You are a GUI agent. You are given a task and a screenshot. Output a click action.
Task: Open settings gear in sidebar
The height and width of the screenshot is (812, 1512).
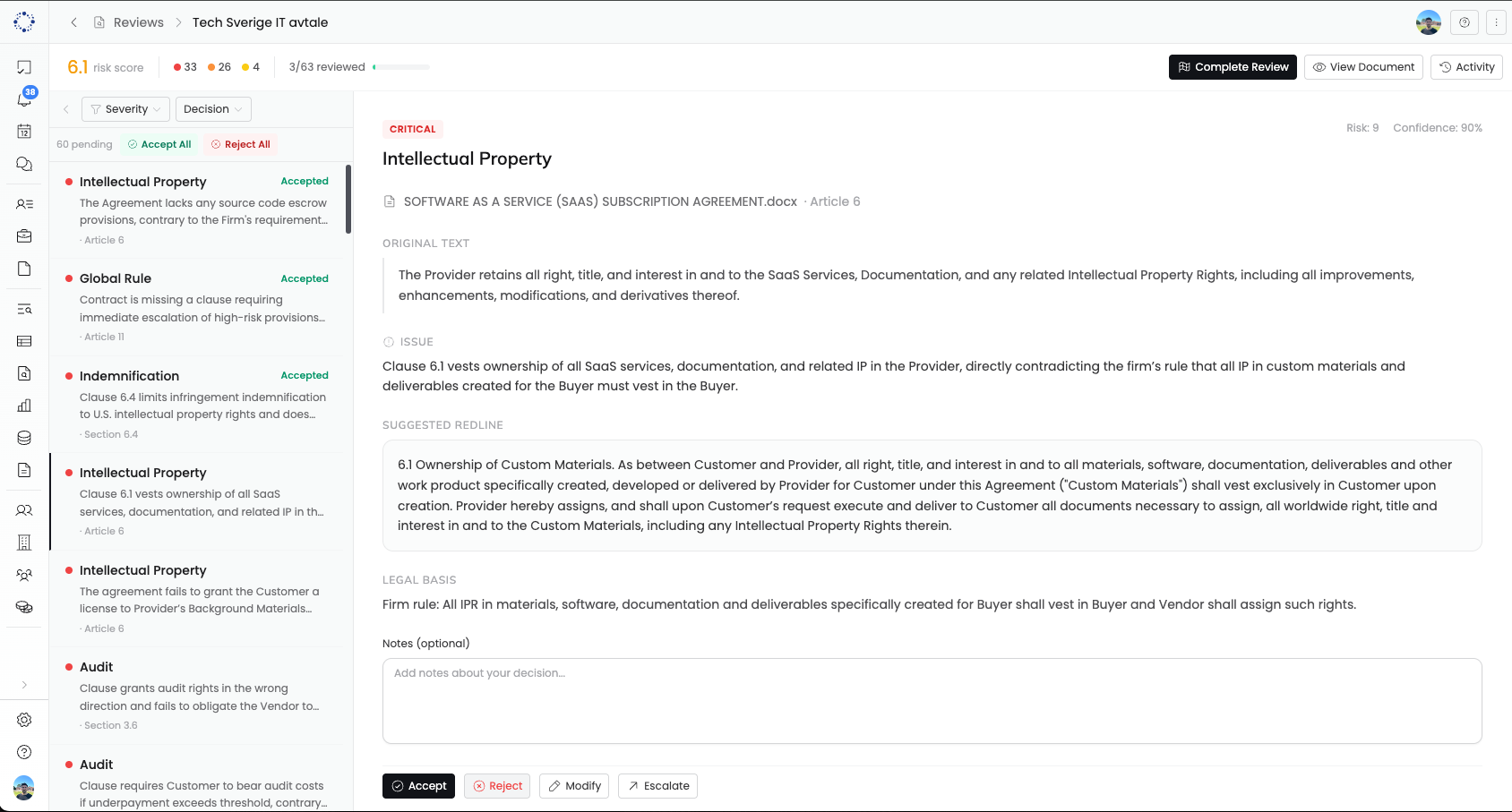pos(24,720)
